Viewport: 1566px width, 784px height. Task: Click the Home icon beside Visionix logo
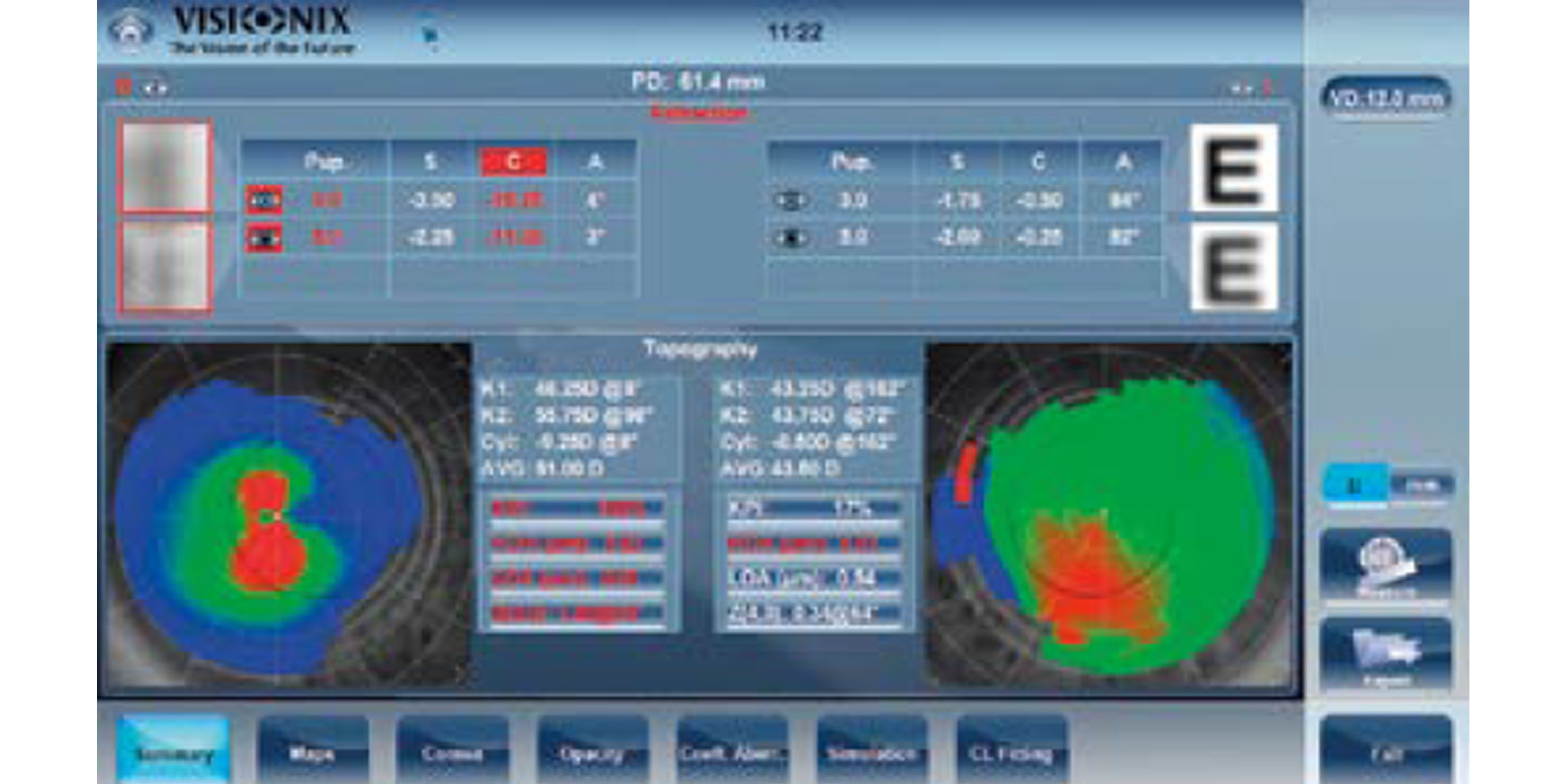click(x=129, y=30)
